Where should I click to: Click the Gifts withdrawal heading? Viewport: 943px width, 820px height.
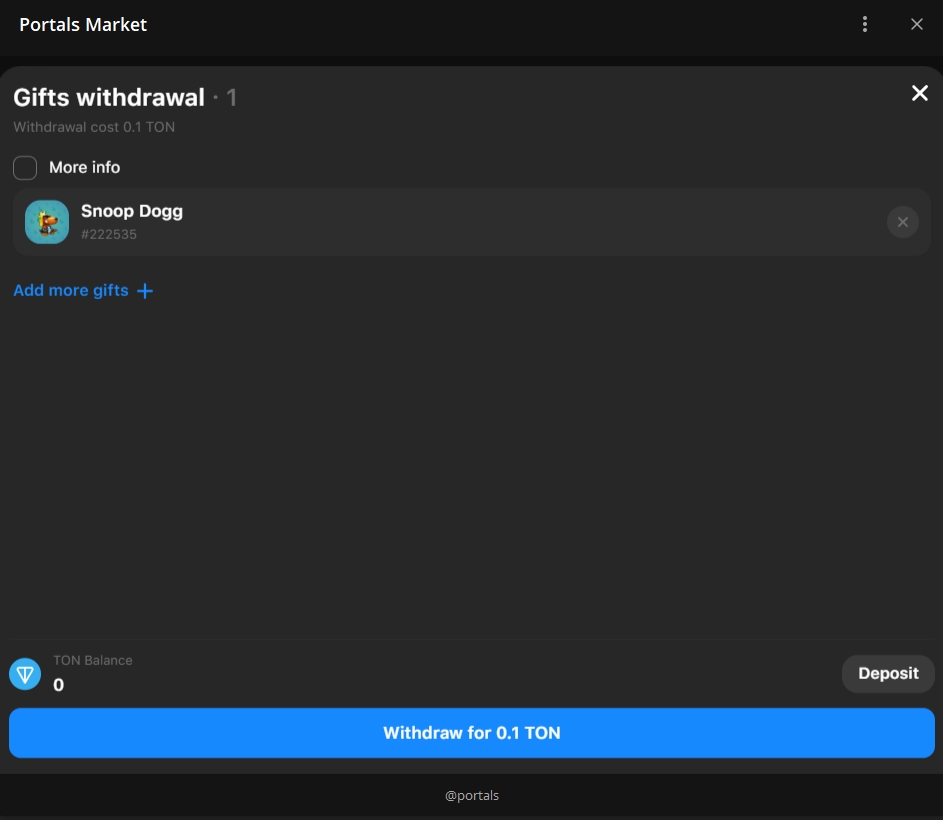tap(108, 97)
